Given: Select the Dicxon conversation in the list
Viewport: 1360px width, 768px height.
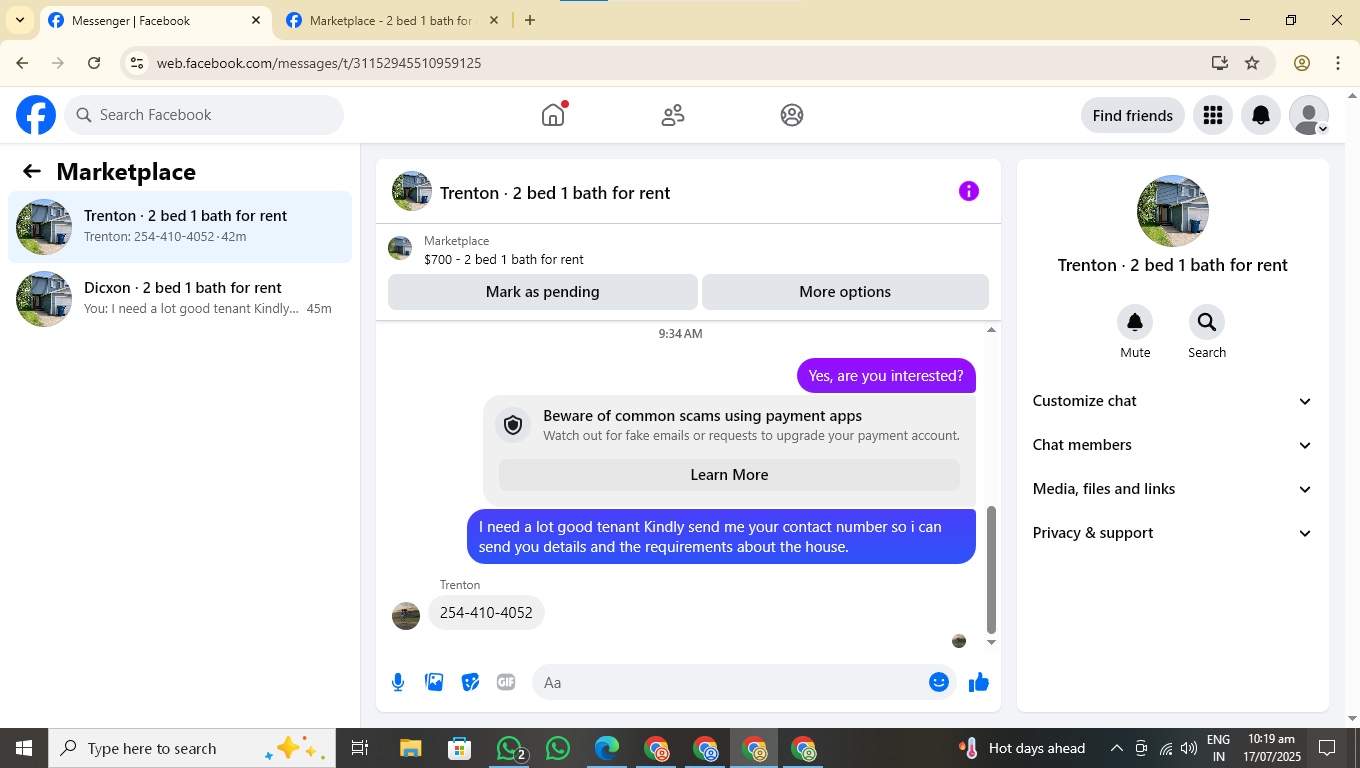Looking at the screenshot, I should pos(180,299).
